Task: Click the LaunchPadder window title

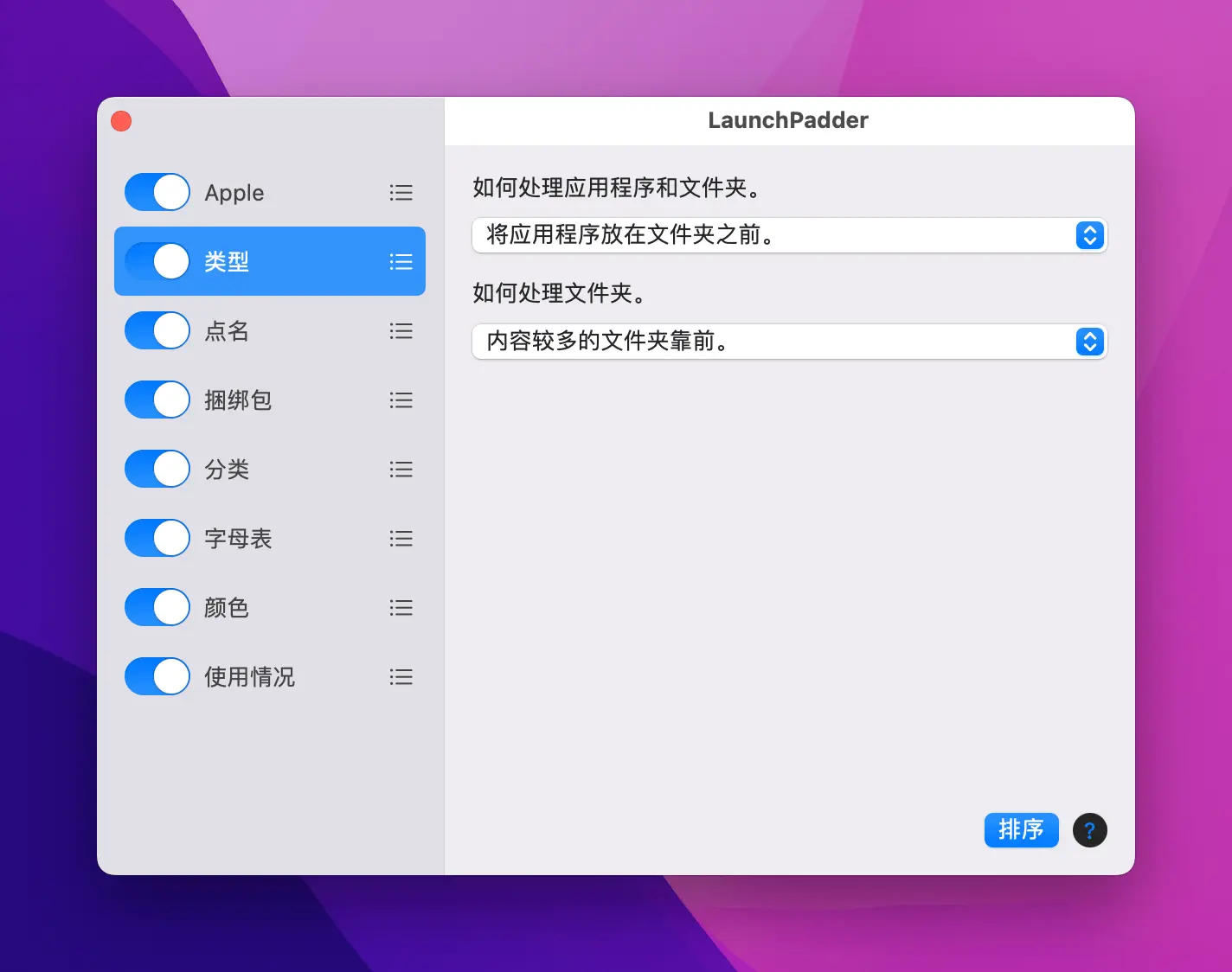Action: pos(788,120)
